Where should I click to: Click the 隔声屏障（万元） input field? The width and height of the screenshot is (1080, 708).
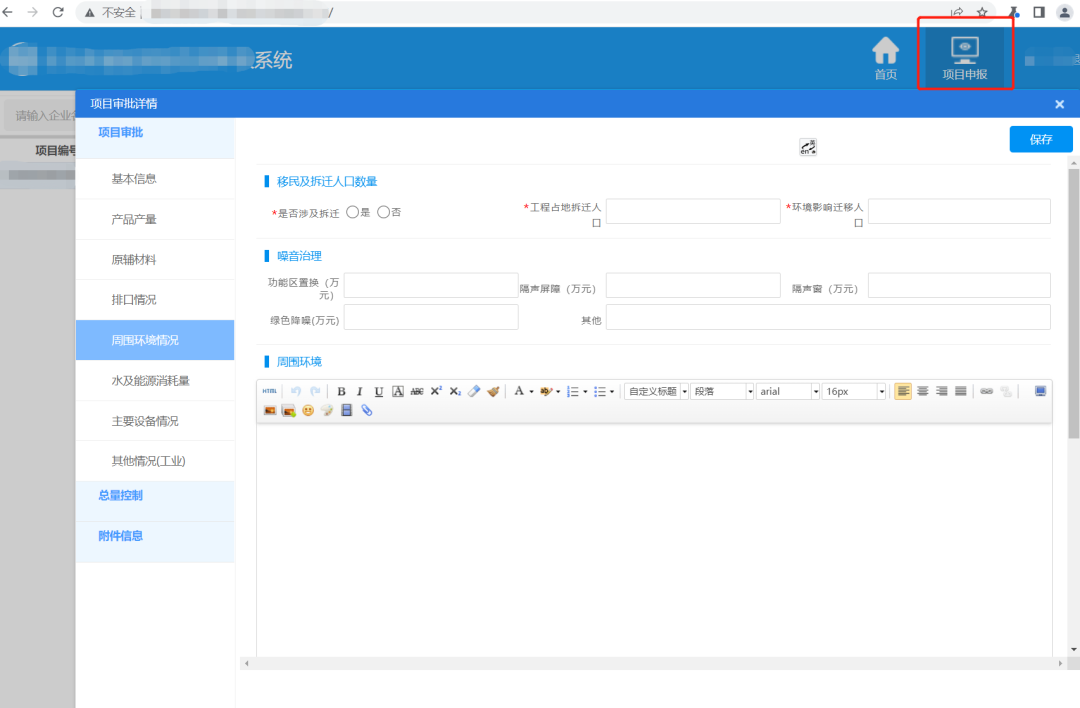[693, 285]
